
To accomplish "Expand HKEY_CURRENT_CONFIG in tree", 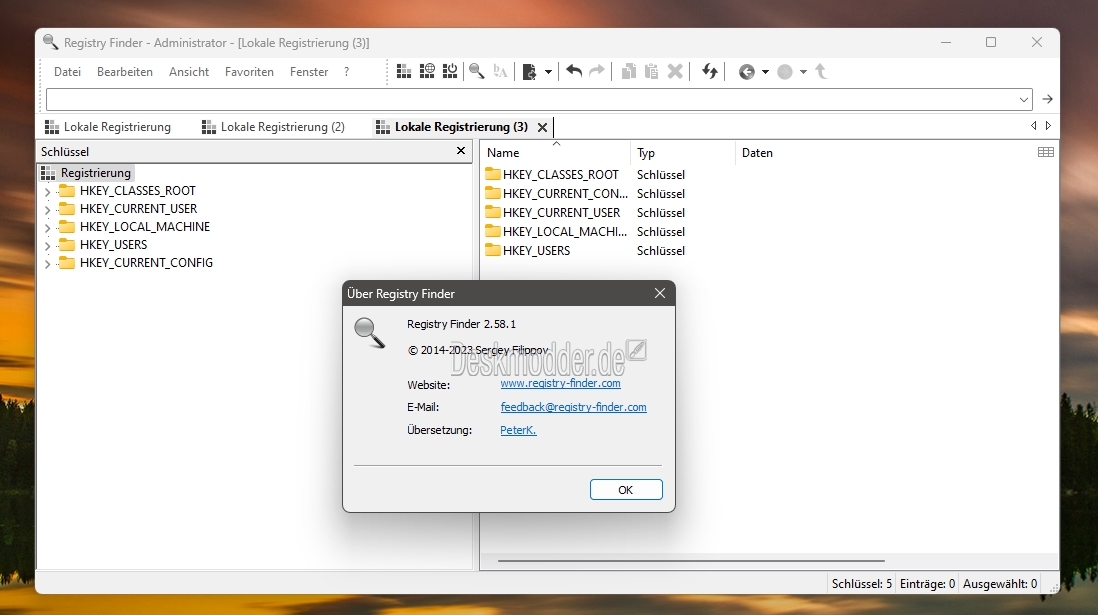I will coord(48,264).
